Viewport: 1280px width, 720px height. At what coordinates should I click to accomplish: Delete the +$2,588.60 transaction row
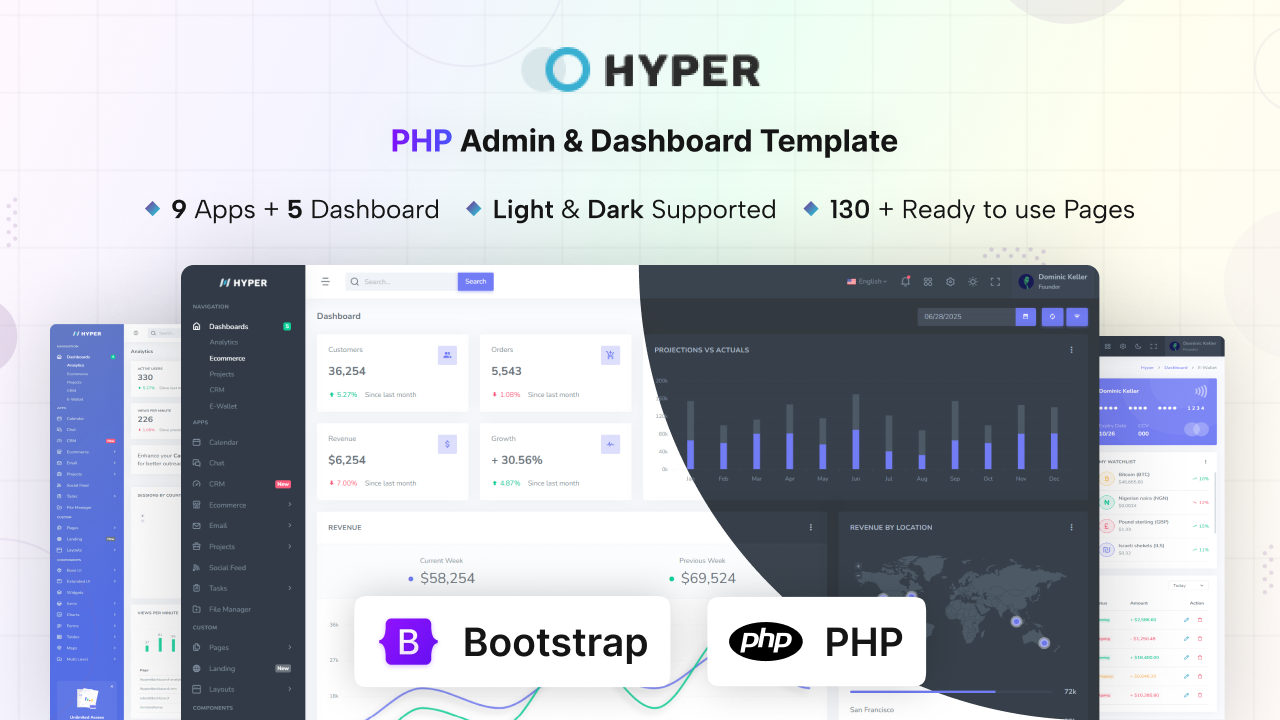pyautogui.click(x=1201, y=620)
